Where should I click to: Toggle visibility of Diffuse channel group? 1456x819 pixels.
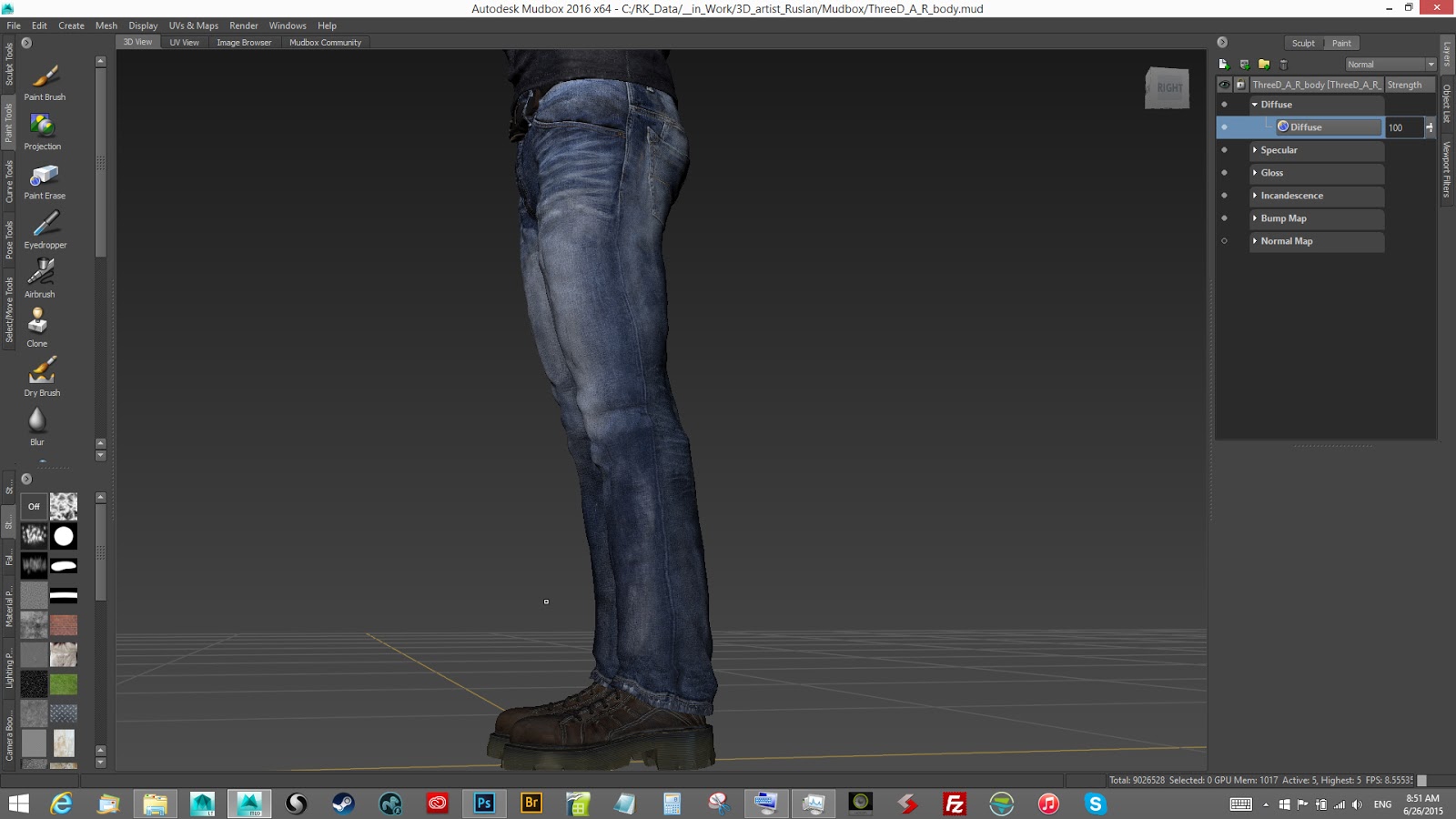(1224, 105)
